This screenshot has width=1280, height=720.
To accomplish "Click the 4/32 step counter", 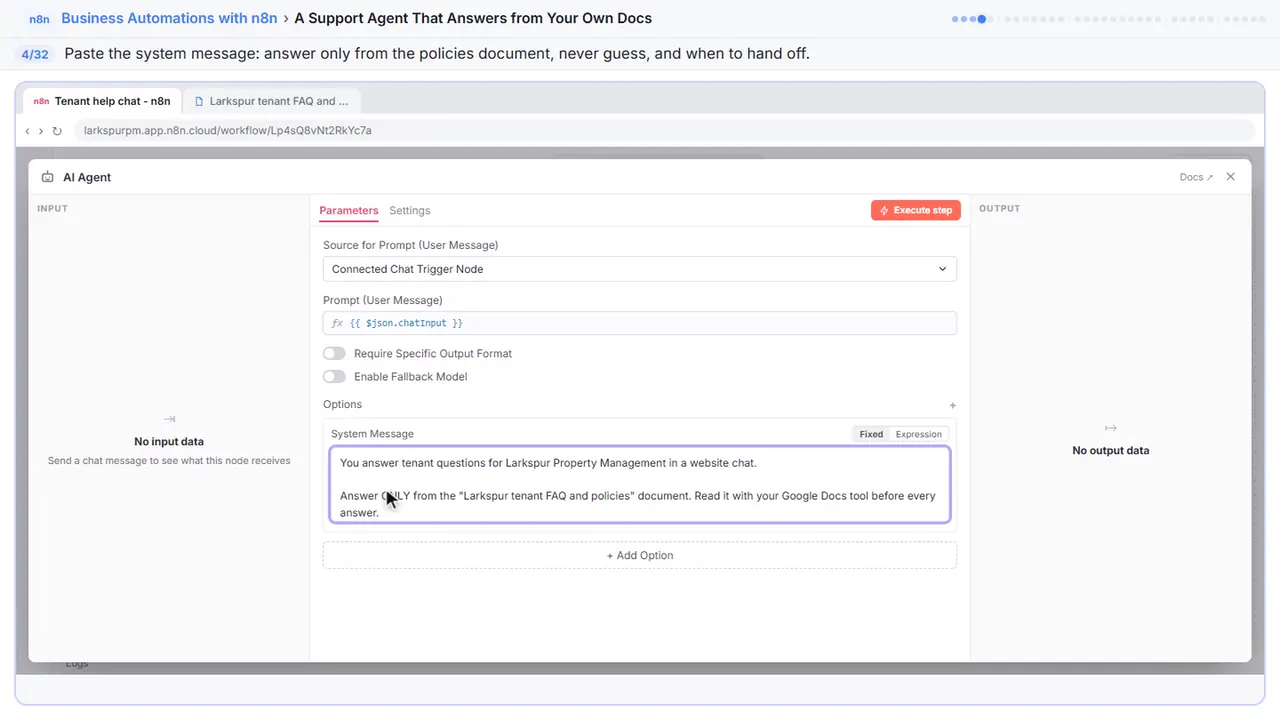I will coord(35,54).
